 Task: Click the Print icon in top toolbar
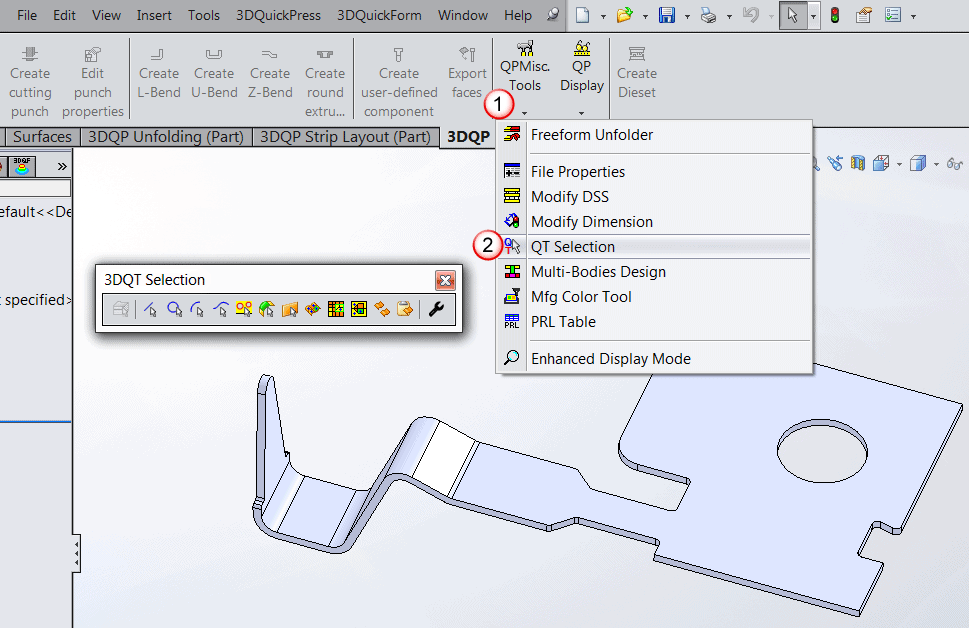click(x=709, y=15)
